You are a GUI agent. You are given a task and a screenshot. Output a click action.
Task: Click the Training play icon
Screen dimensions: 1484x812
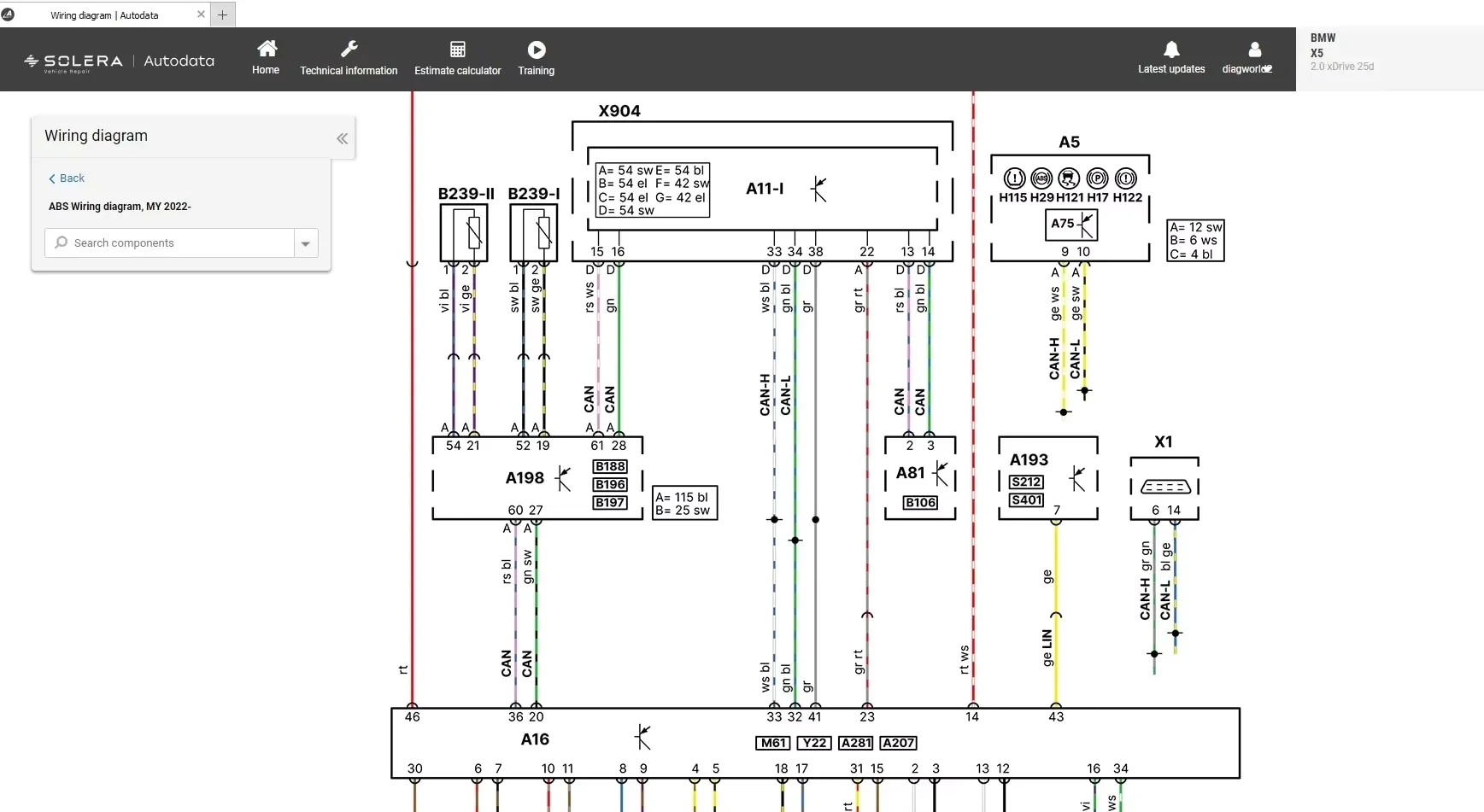(x=536, y=50)
